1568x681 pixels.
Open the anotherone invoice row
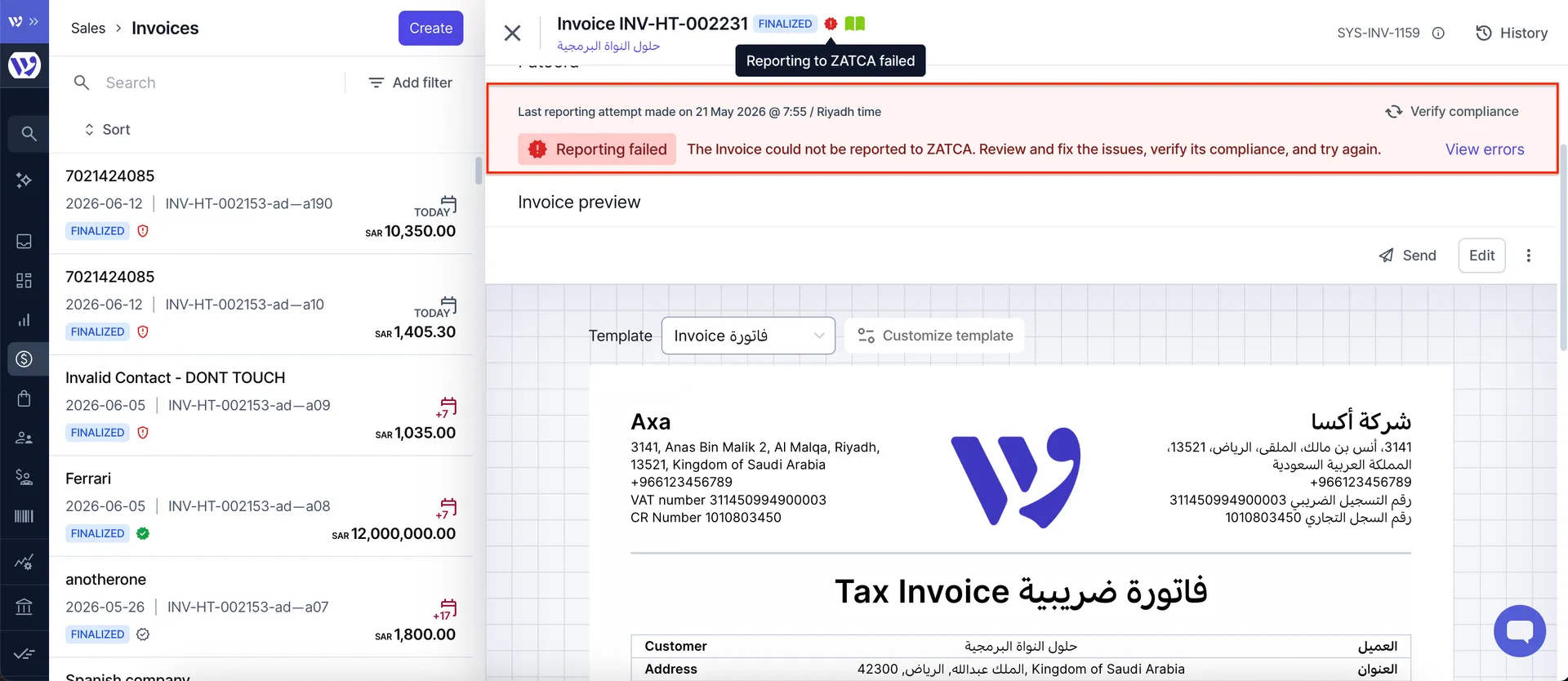click(x=261, y=607)
